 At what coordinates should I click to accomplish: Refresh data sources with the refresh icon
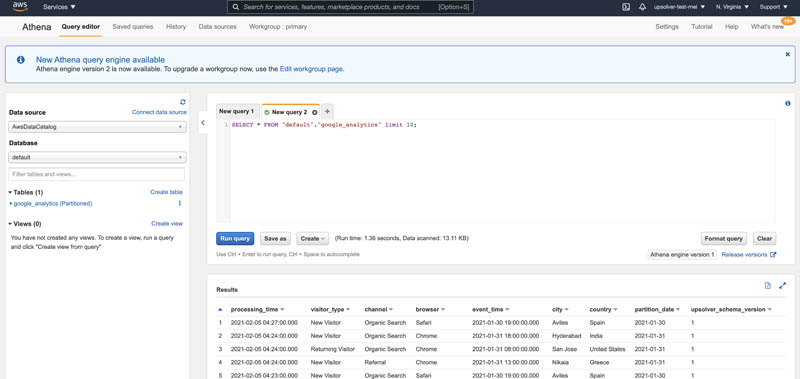coord(183,102)
